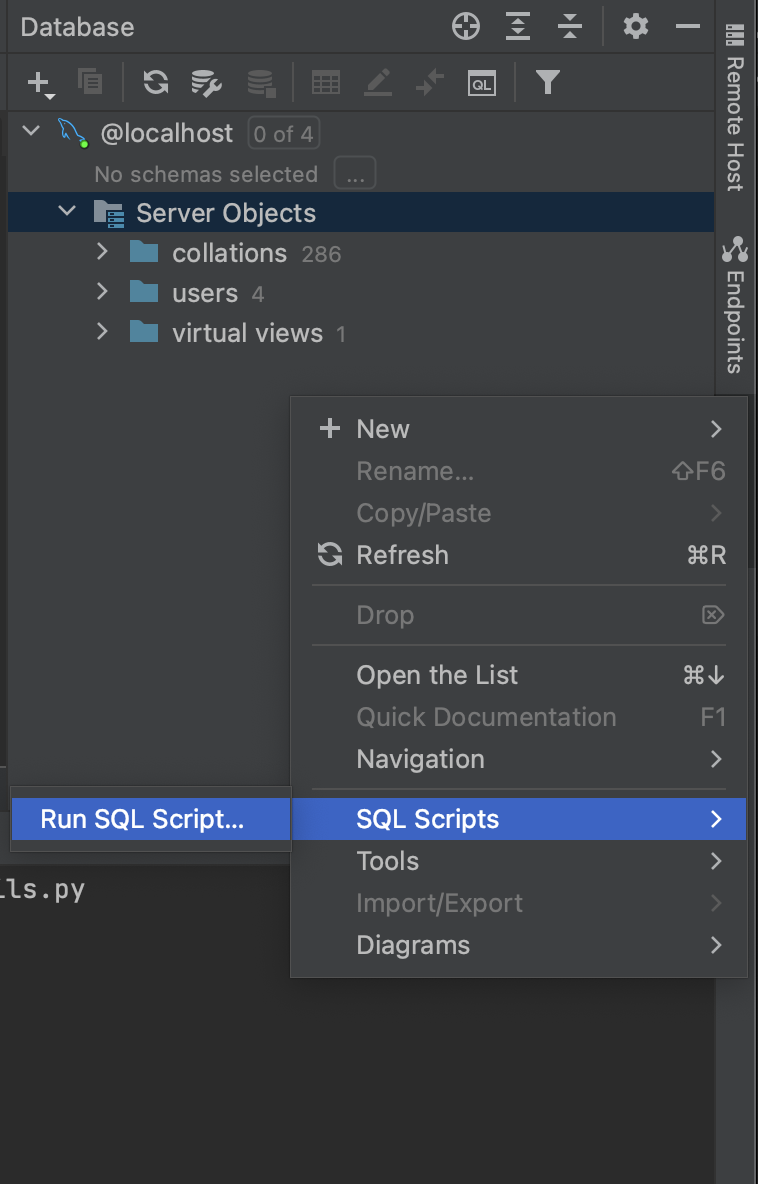Collapse all tree nodes via toolbar icon
Image resolution: width=758 pixels, height=1184 pixels.
click(x=570, y=27)
